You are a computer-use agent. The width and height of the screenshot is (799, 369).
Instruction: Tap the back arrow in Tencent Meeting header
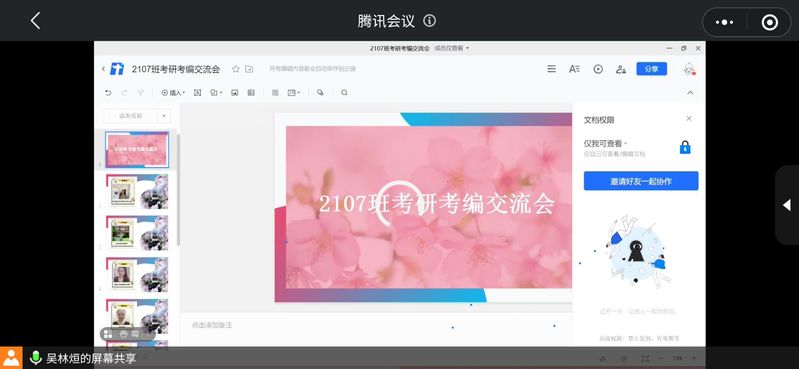[x=35, y=21]
